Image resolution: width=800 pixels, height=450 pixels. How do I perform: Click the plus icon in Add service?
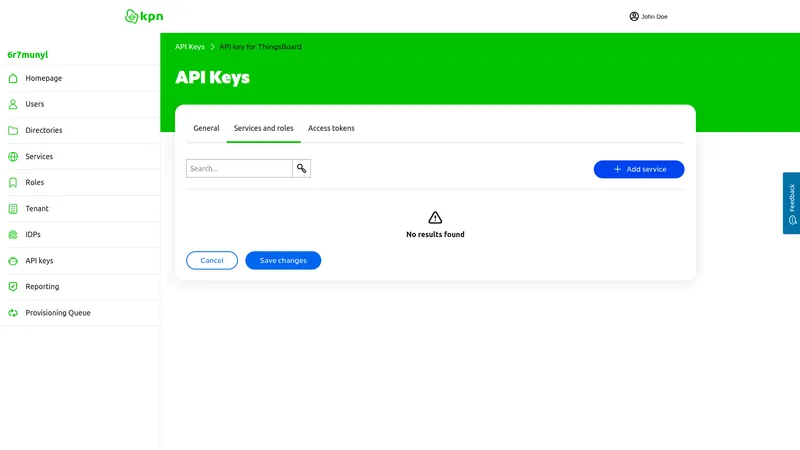click(x=617, y=169)
